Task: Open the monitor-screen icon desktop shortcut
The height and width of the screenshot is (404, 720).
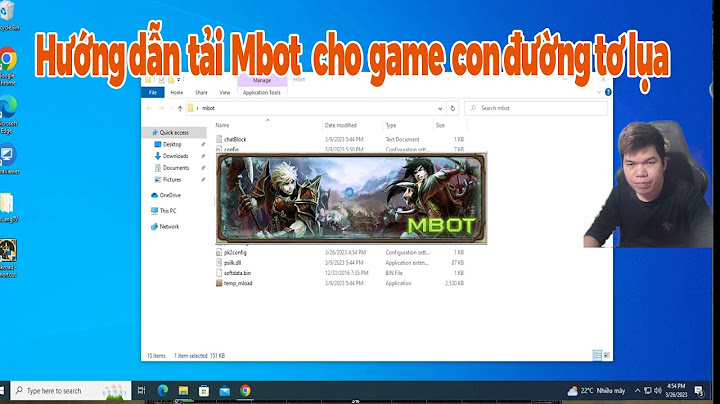Action: (x=8, y=159)
